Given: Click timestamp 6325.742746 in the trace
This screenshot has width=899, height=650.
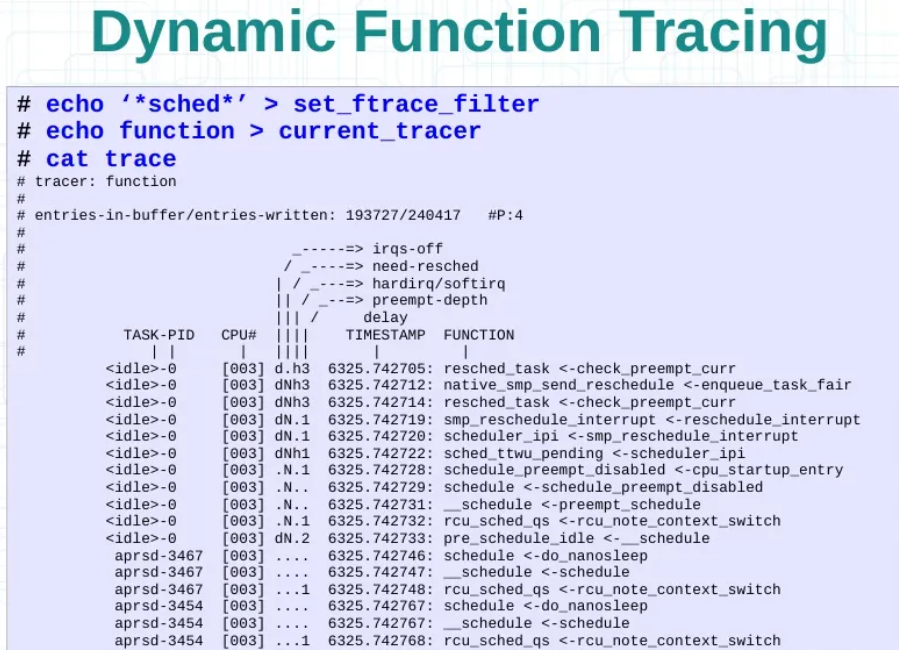Looking at the screenshot, I should [381, 555].
